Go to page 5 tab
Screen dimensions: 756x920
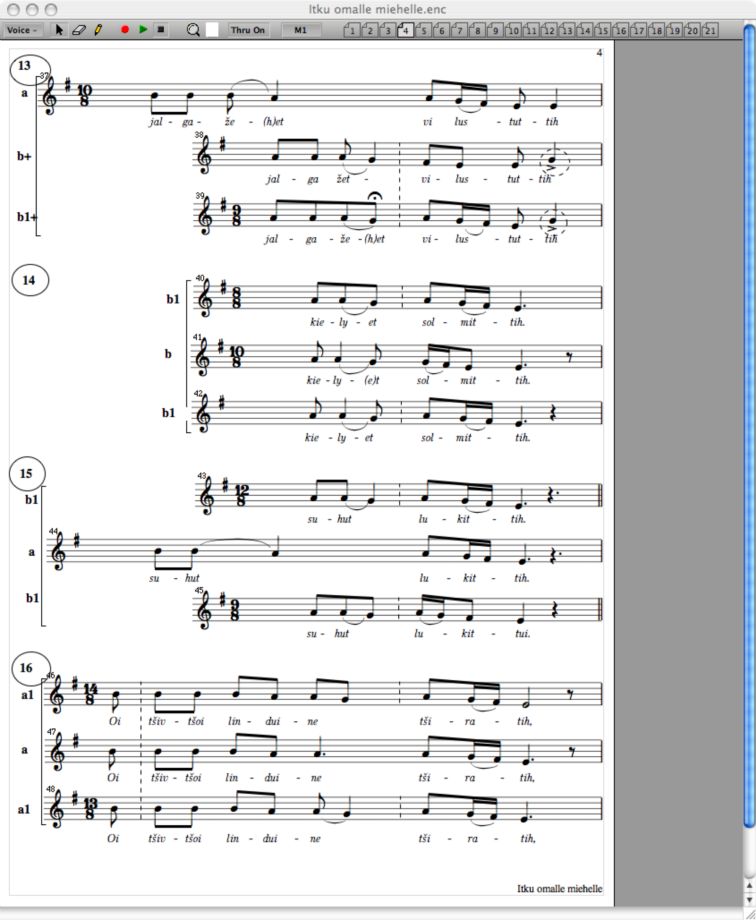423,30
